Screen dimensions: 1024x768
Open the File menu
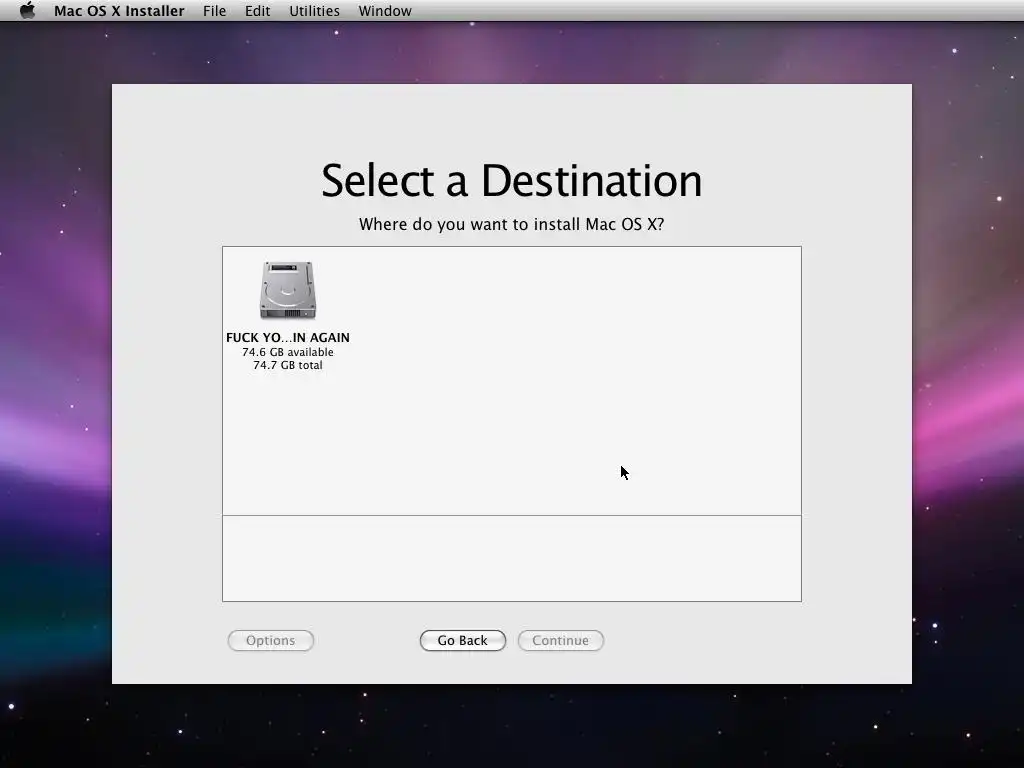point(214,11)
